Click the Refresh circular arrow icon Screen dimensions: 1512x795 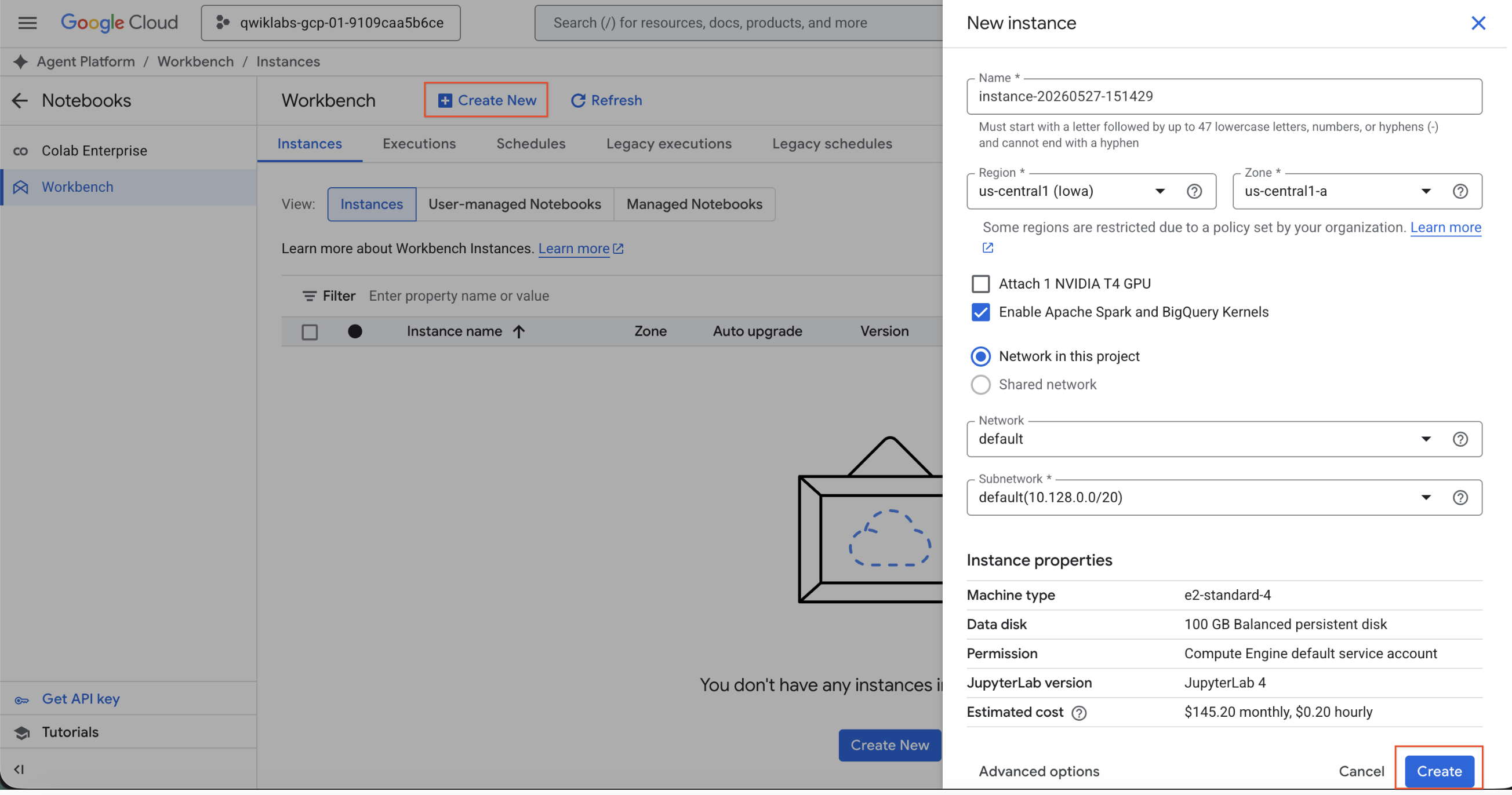tap(578, 101)
